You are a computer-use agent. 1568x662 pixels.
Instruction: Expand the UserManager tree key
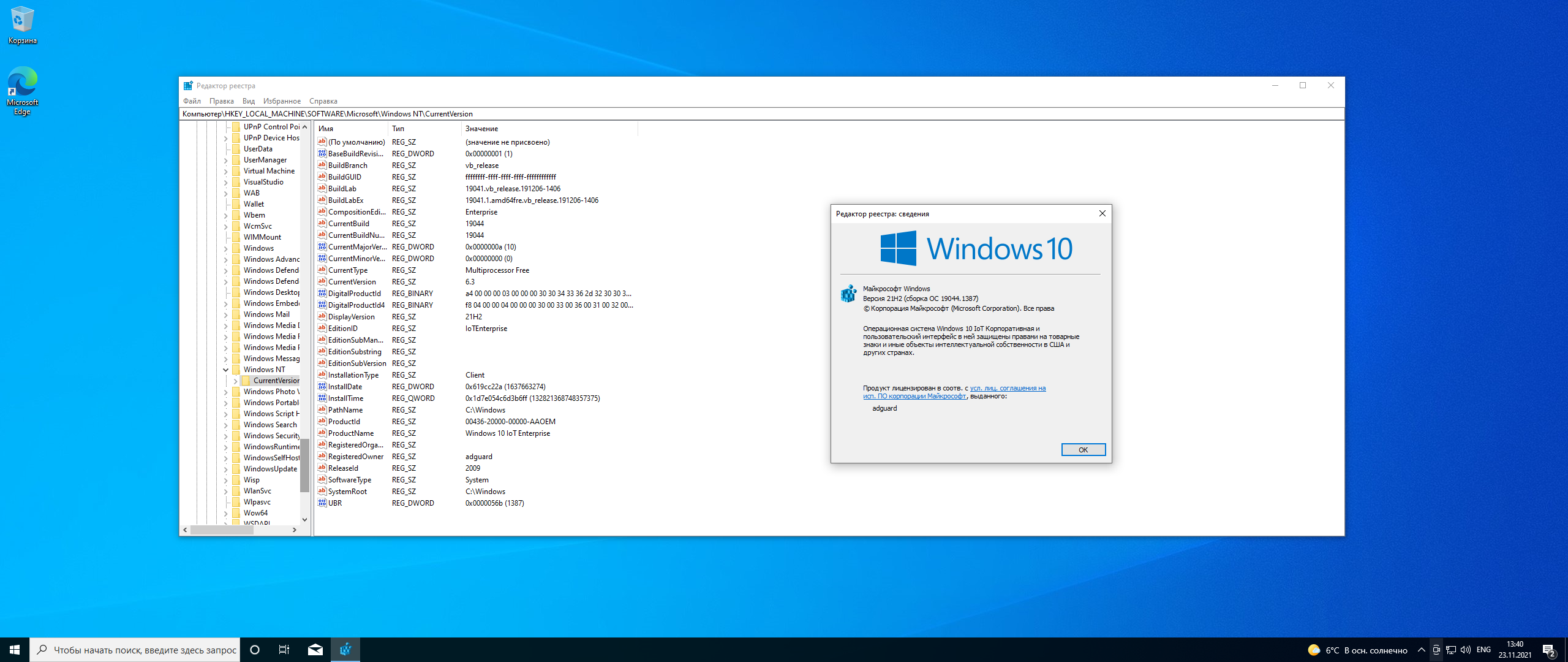click(x=226, y=160)
